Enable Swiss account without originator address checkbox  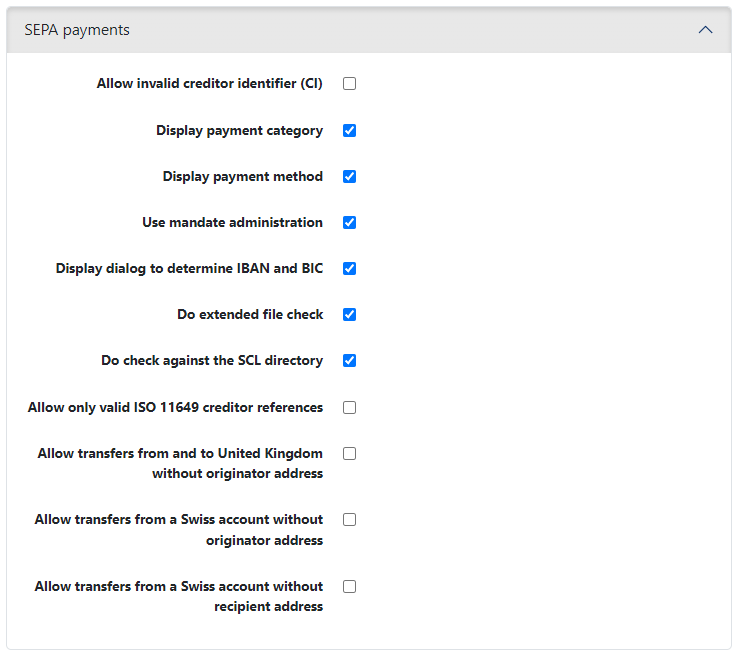pos(349,519)
